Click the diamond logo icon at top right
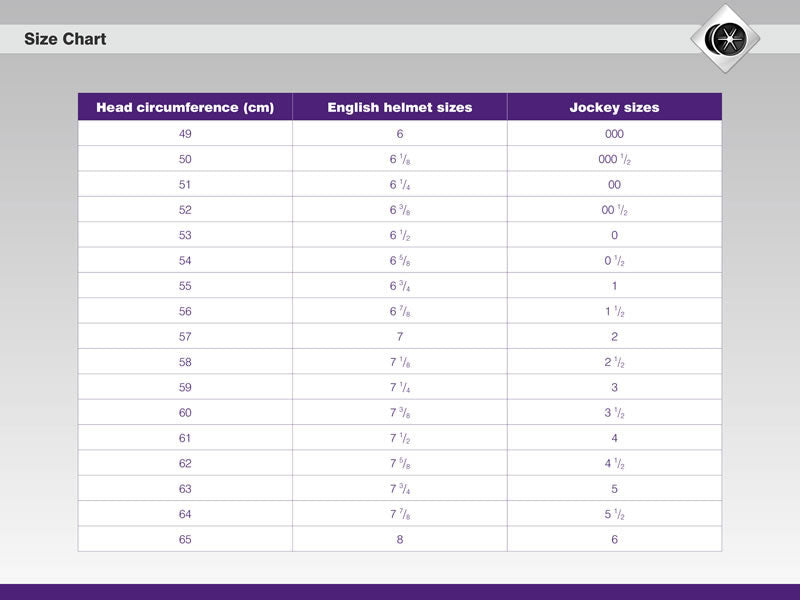 coord(725,39)
